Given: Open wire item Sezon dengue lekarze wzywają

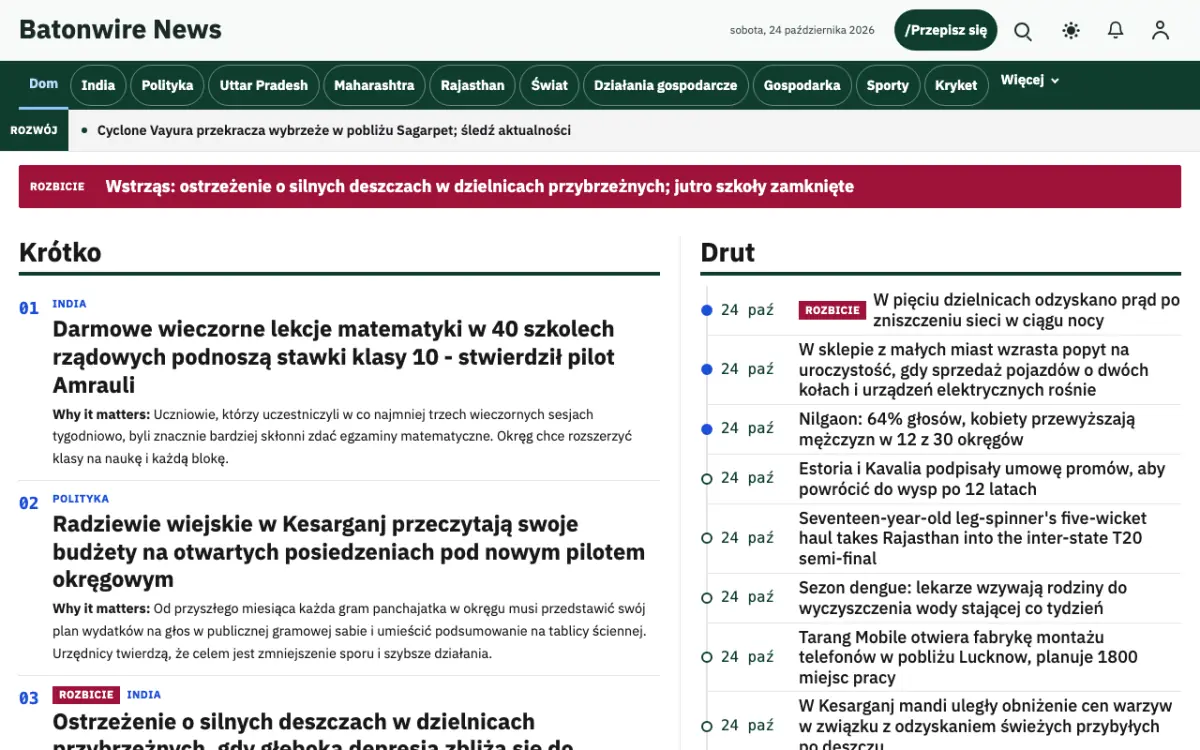Looking at the screenshot, I should click(963, 597).
